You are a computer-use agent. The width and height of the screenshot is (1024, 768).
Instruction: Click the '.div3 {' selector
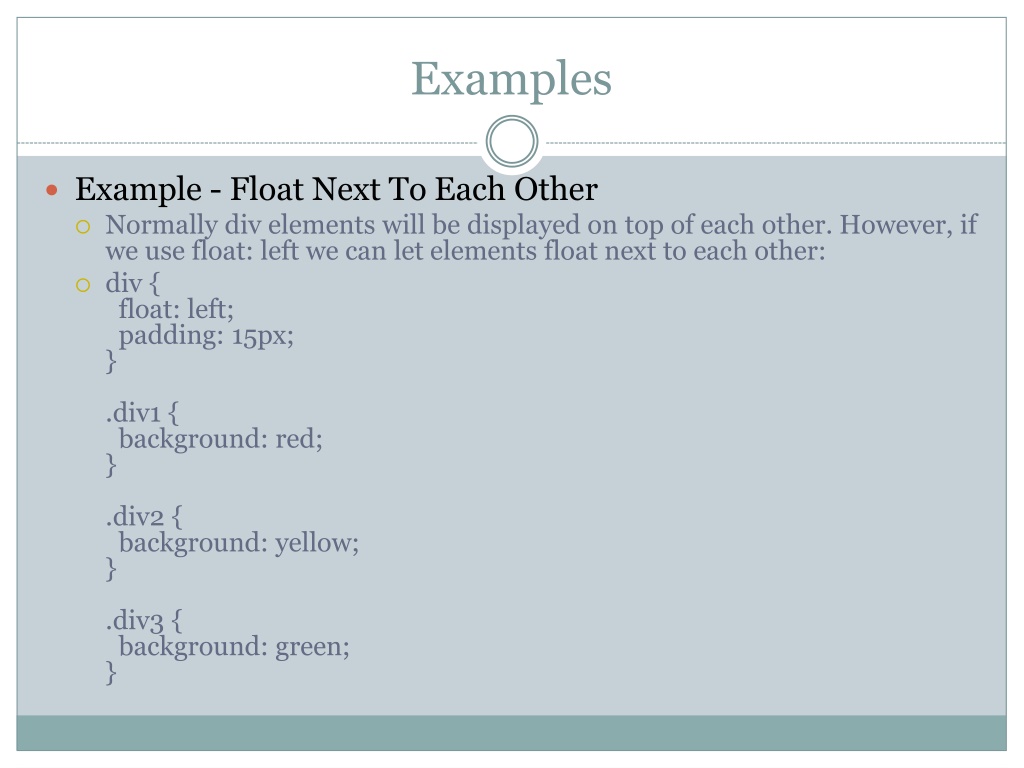coord(144,620)
